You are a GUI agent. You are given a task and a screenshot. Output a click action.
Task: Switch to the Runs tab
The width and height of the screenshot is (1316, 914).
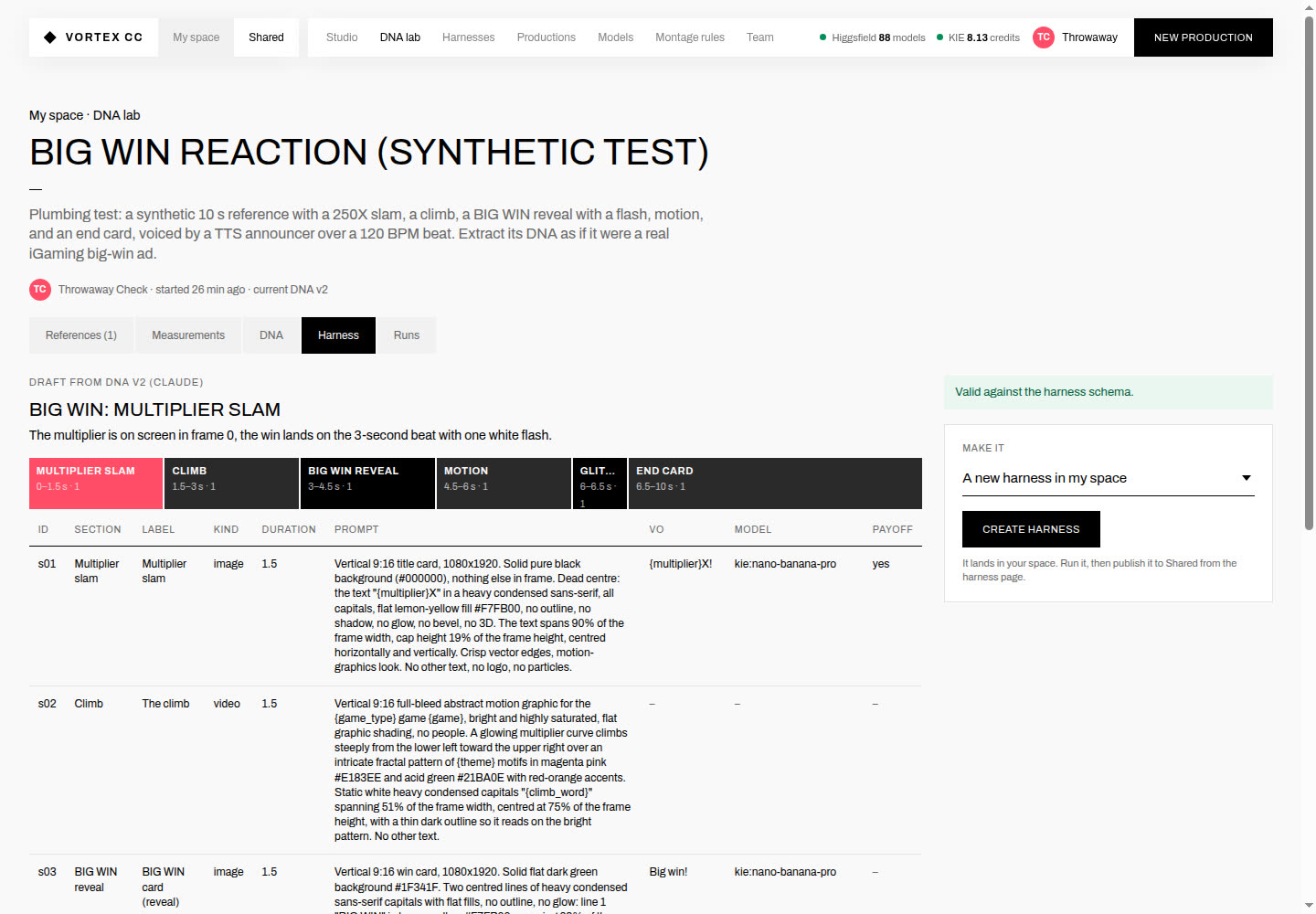coord(407,335)
